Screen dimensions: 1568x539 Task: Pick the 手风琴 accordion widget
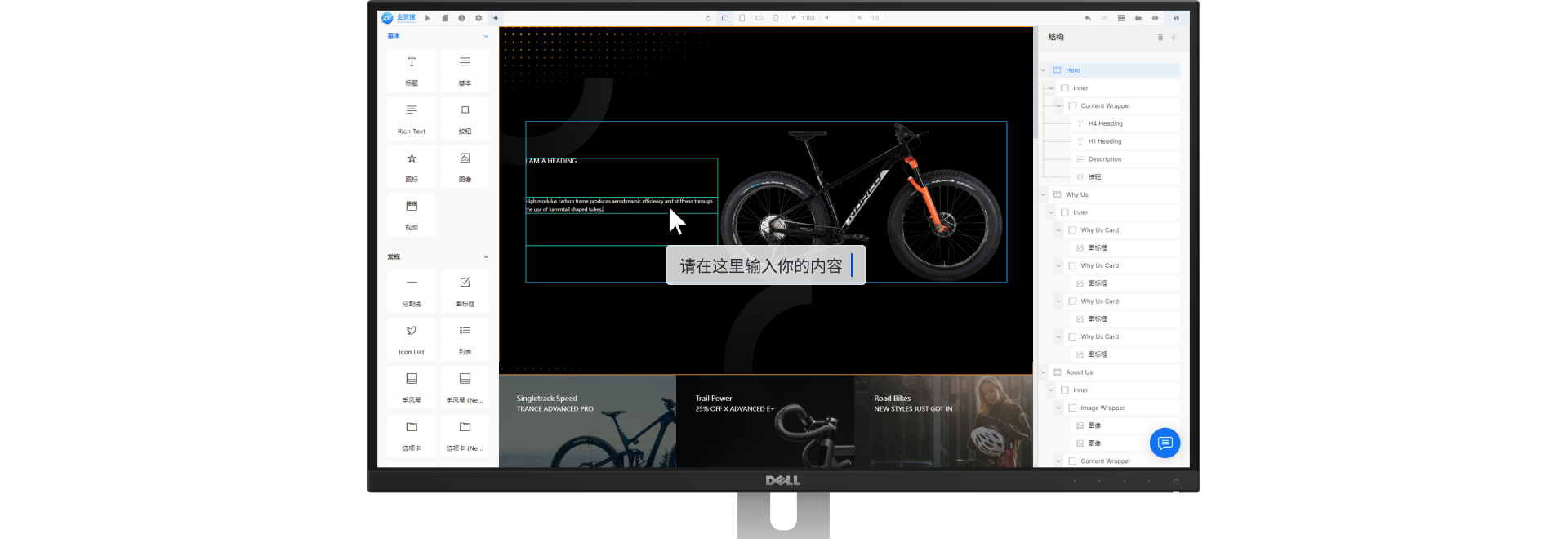pos(412,387)
